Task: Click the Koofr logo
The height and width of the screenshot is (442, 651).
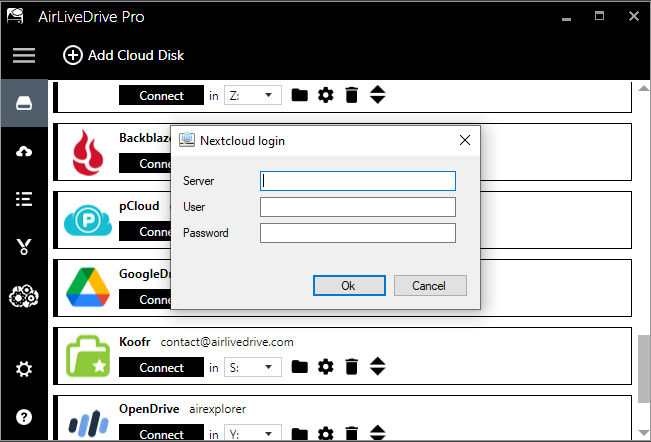Action: tap(88, 356)
